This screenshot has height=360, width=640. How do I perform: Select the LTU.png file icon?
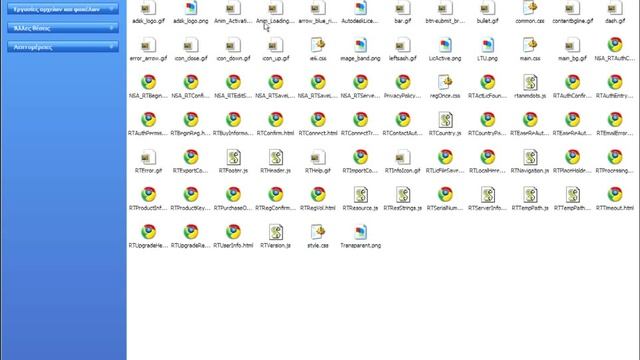click(x=488, y=45)
